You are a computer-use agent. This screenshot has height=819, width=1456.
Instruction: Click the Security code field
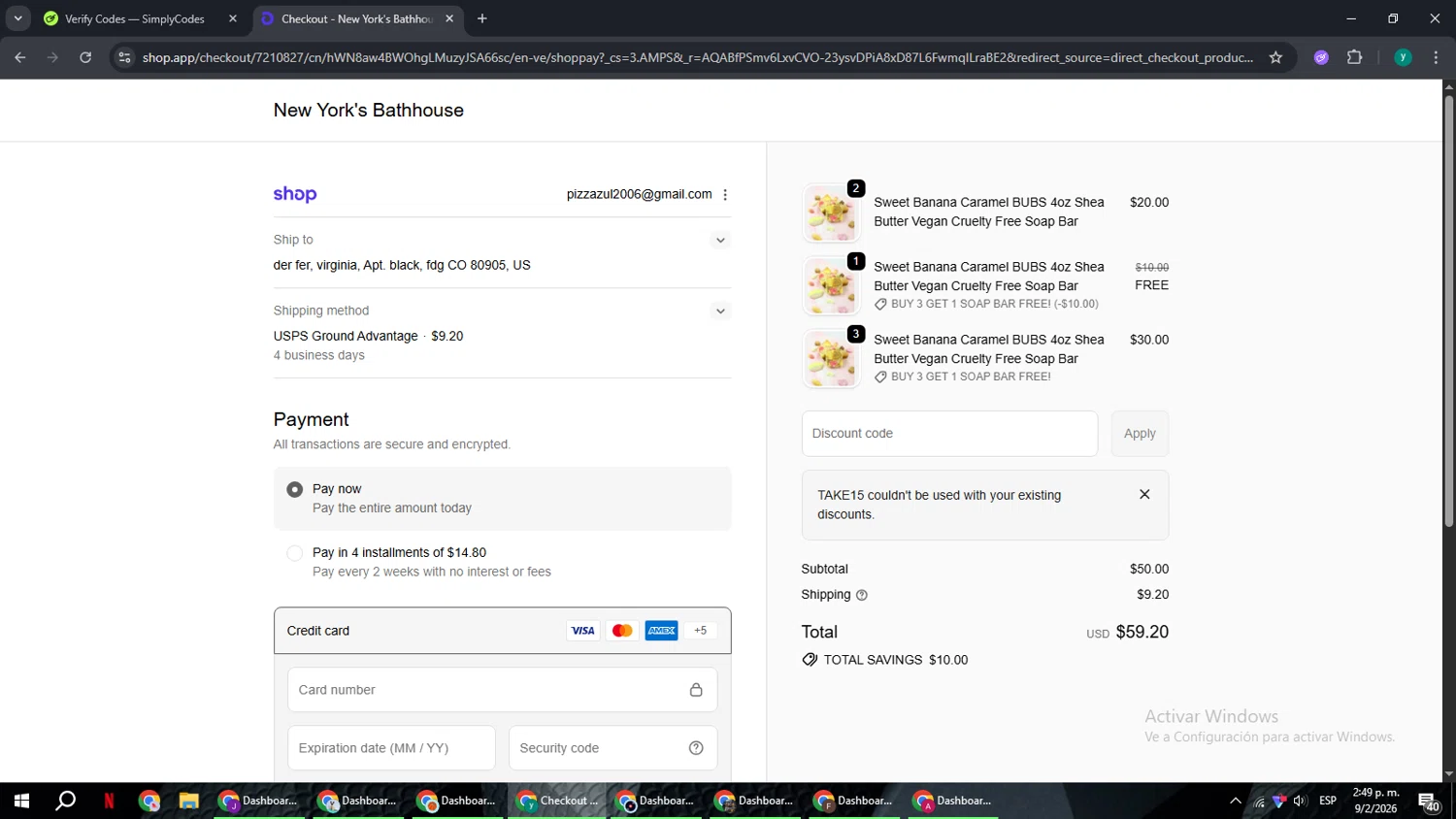[x=612, y=748]
